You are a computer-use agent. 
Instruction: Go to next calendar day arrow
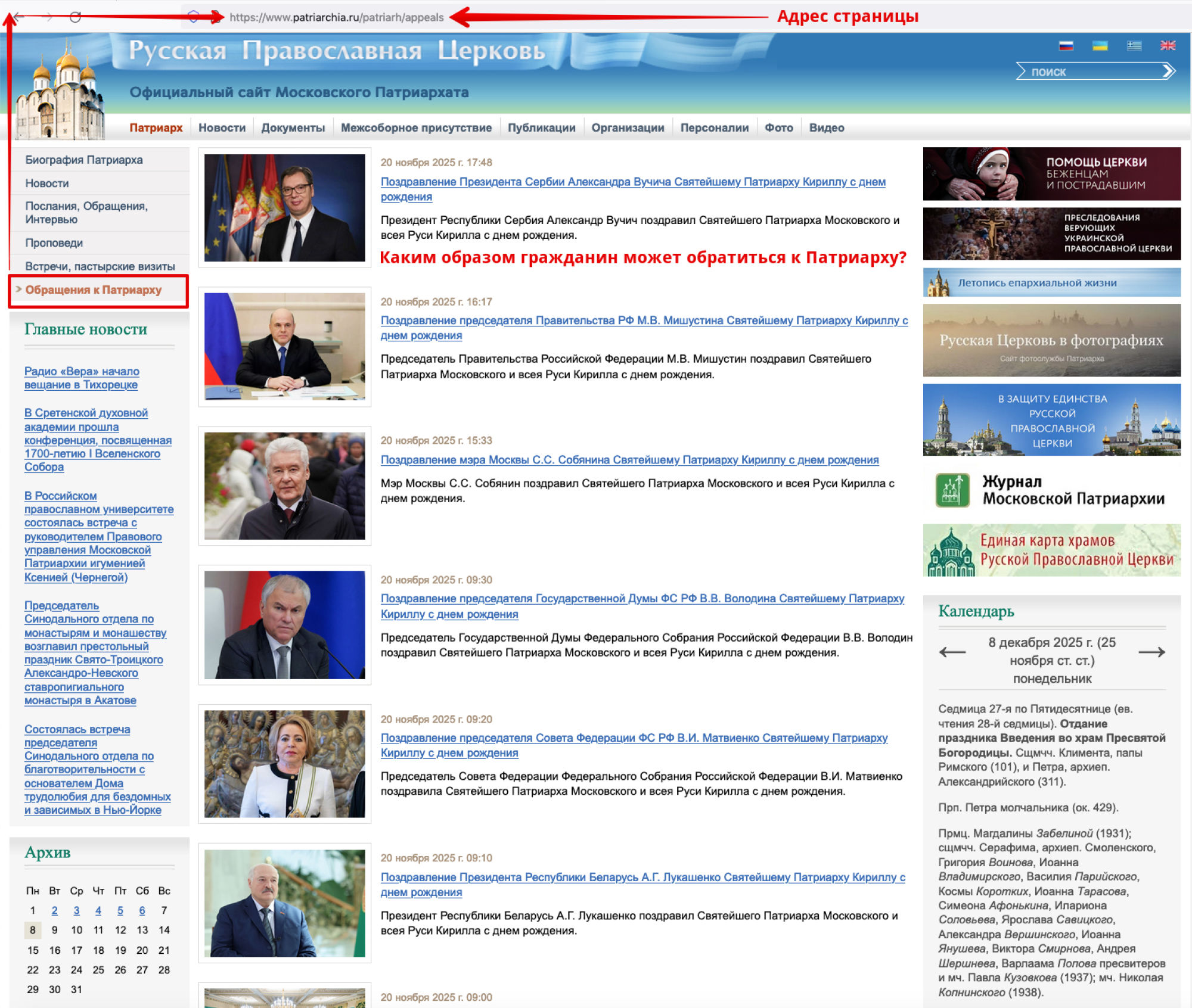click(1151, 652)
